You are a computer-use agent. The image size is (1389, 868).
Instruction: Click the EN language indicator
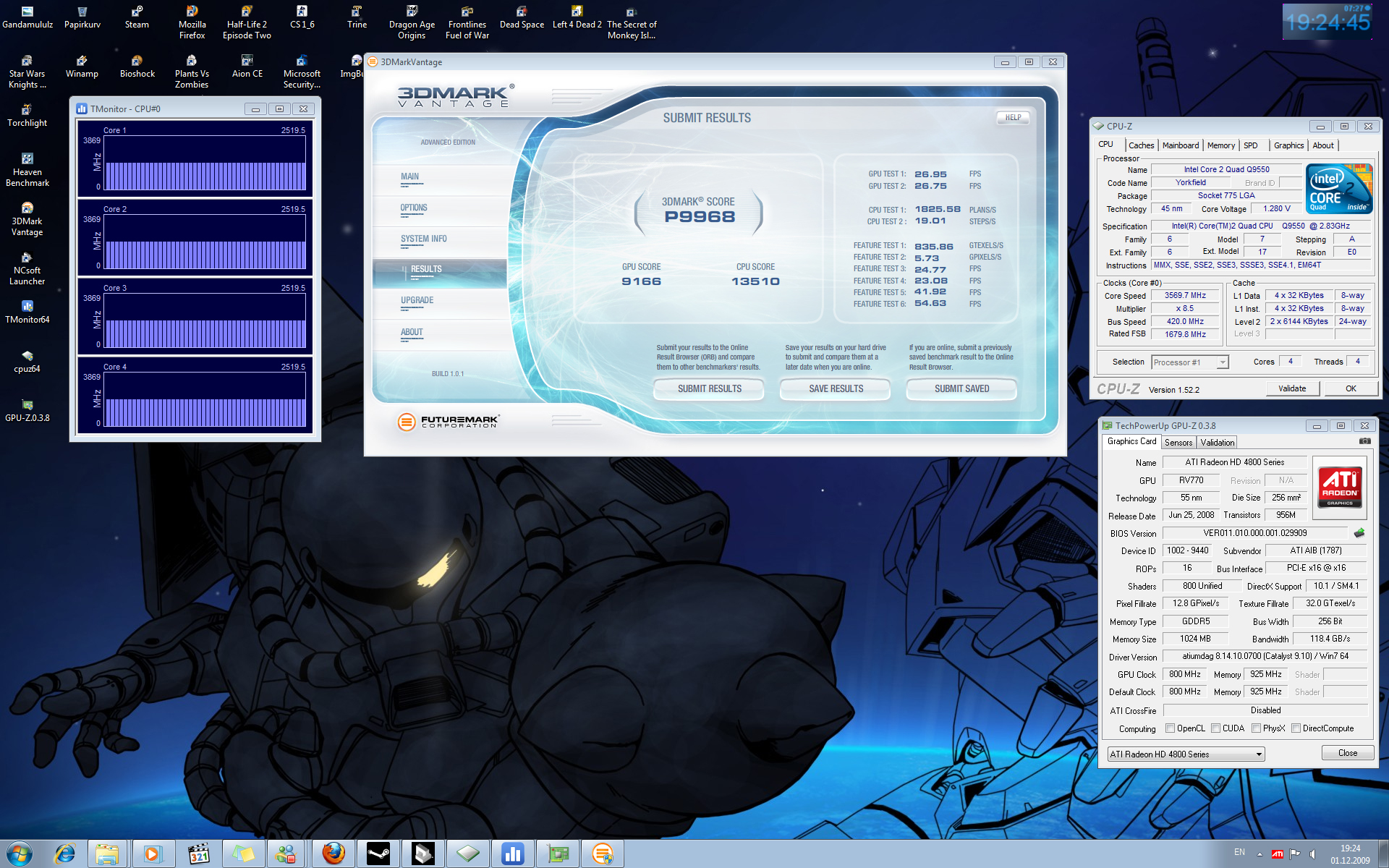pos(1239,852)
